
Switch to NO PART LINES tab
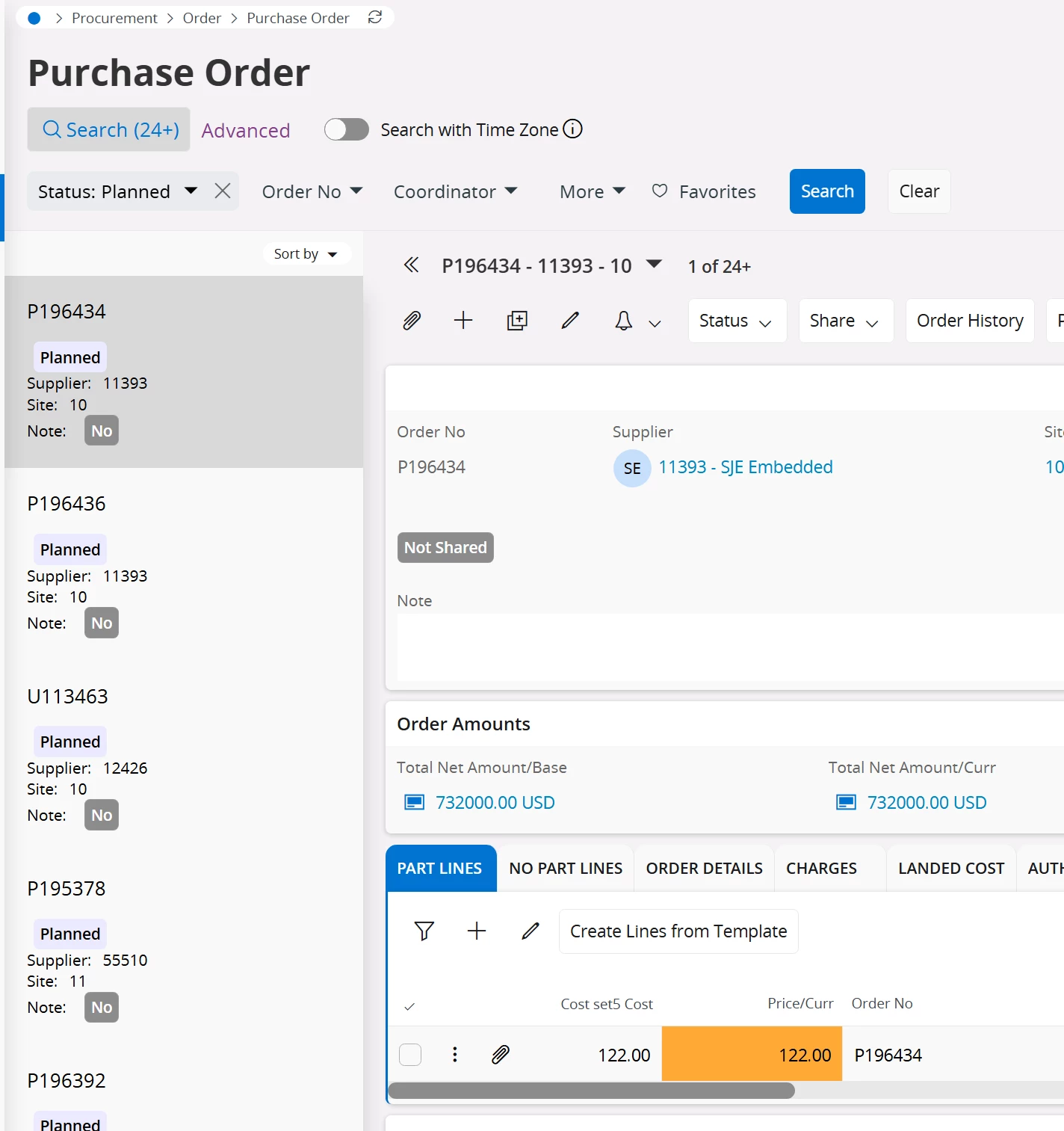pyautogui.click(x=566, y=869)
